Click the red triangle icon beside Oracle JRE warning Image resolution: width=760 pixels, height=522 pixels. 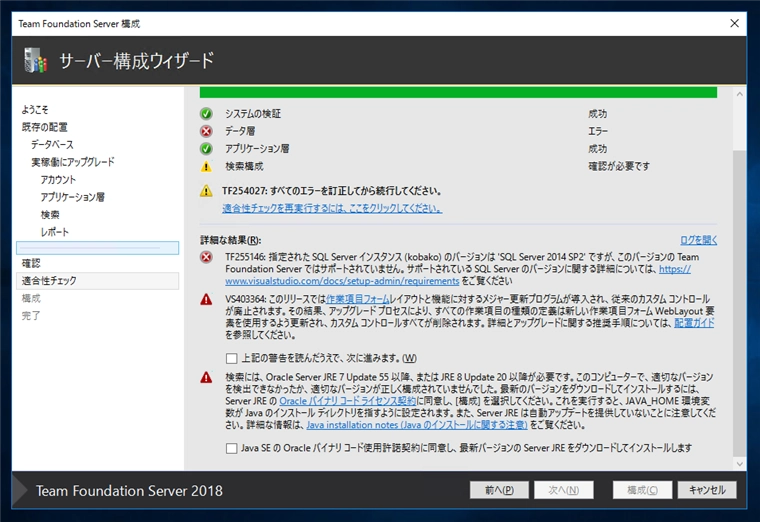(x=206, y=377)
